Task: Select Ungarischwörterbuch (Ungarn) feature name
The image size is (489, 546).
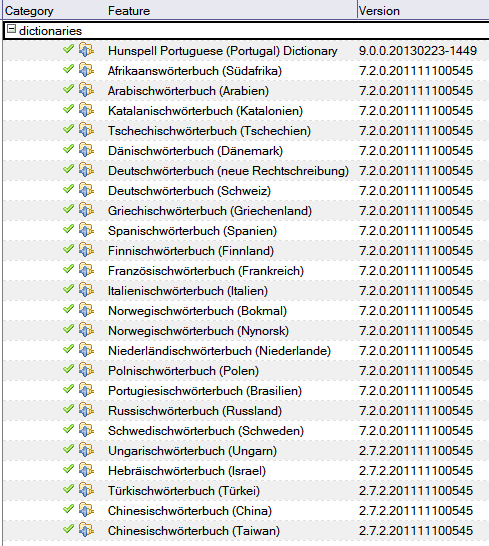Action: [x=192, y=451]
